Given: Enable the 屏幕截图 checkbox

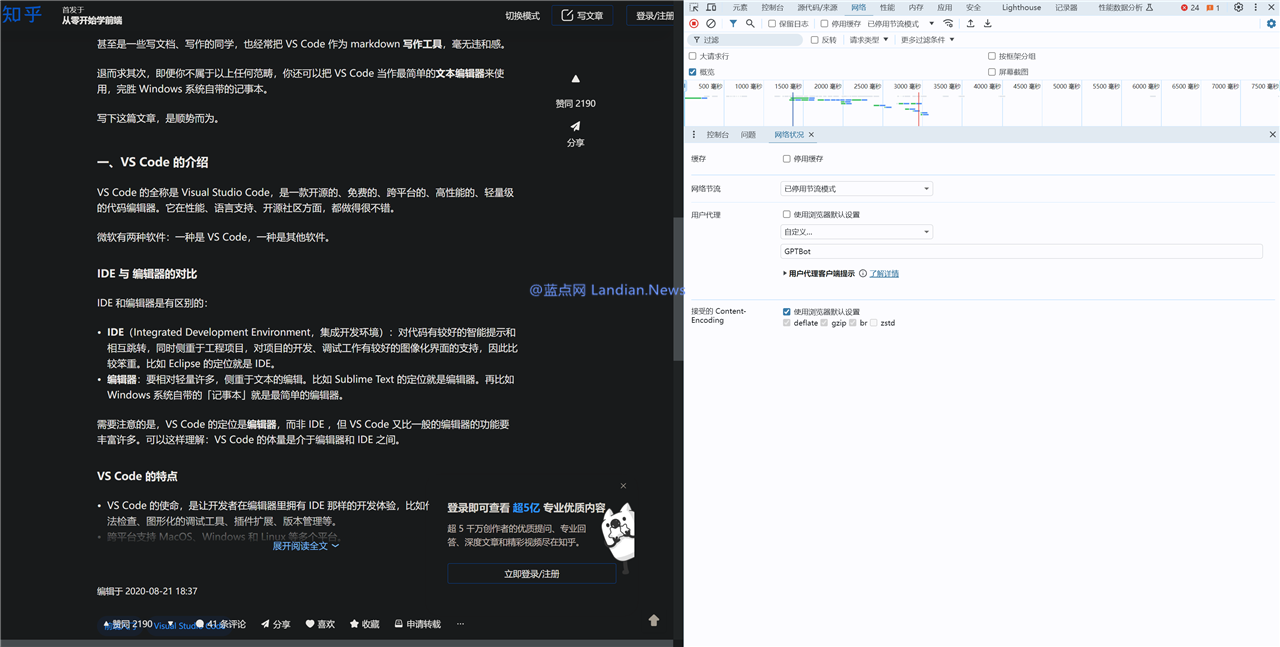Looking at the screenshot, I should click(992, 72).
